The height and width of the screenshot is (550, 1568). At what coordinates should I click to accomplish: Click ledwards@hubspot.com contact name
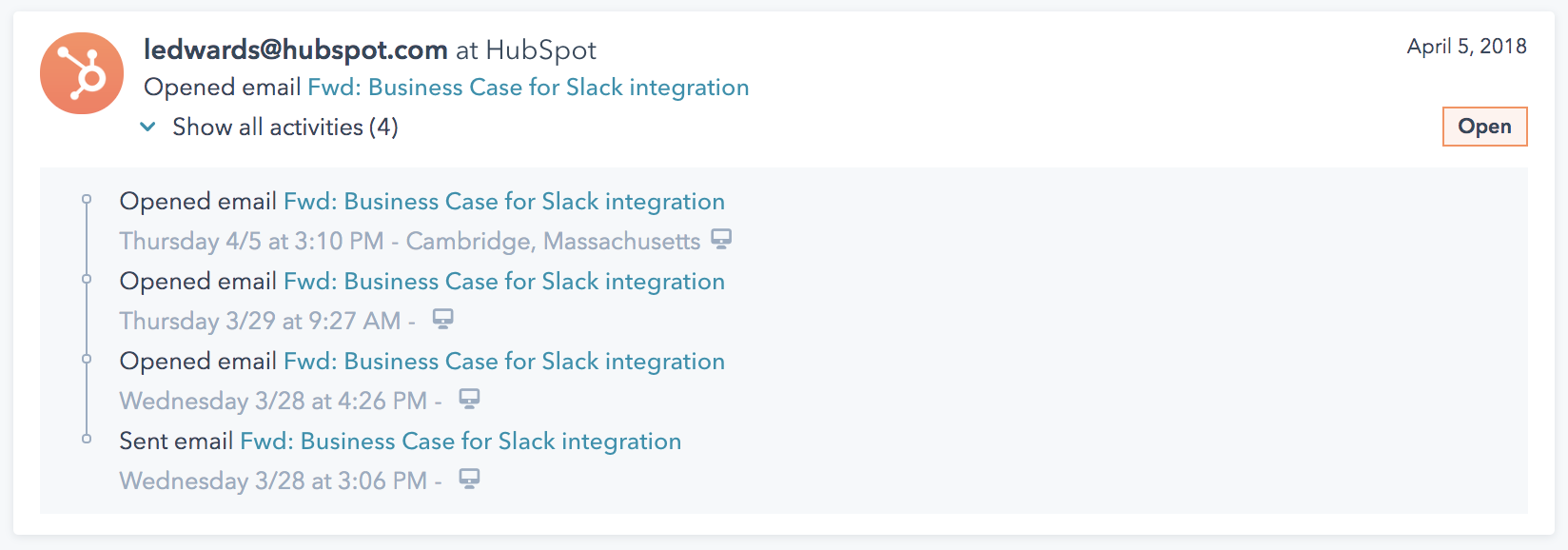[x=296, y=49]
